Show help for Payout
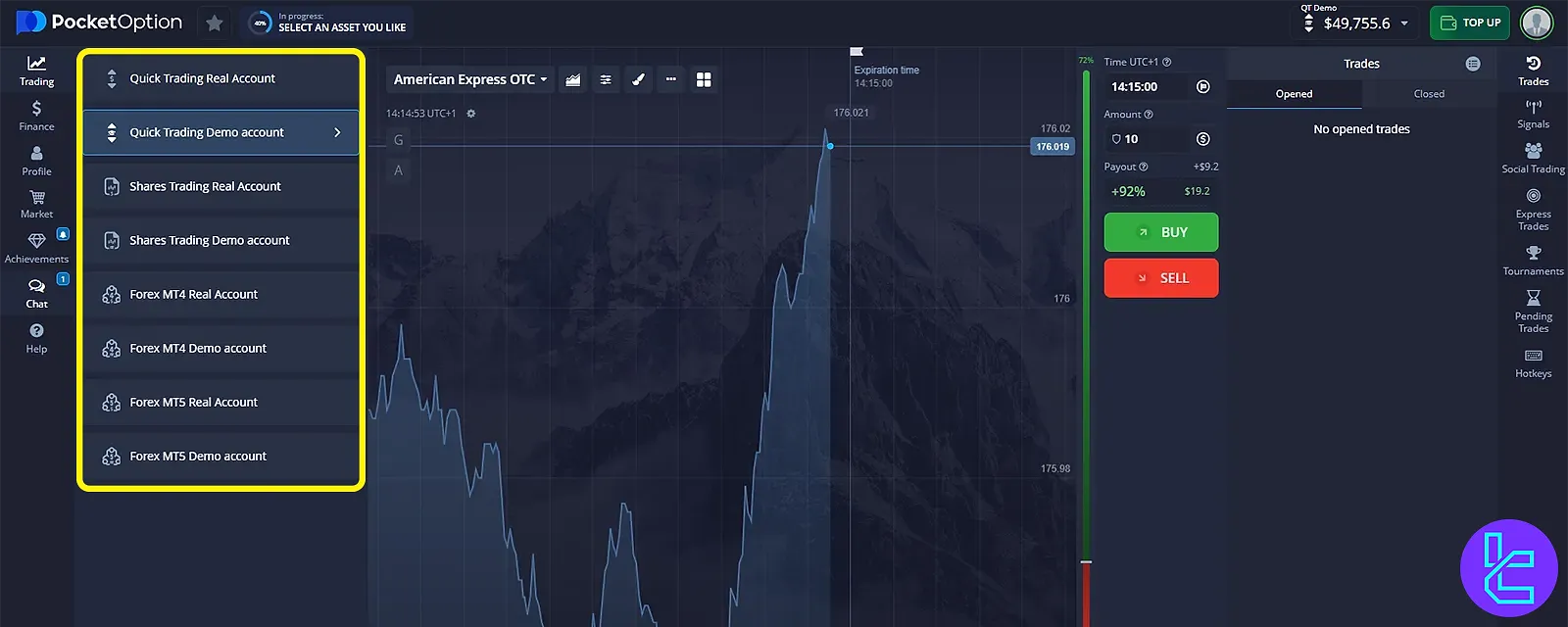1568x627 pixels. 1144,167
